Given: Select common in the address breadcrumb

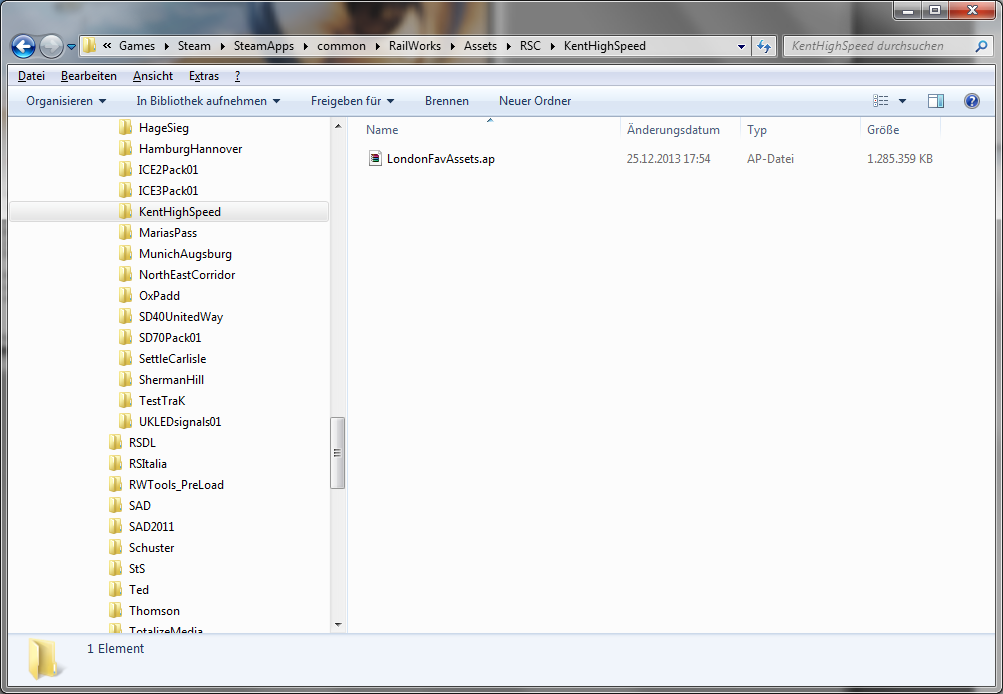Looking at the screenshot, I should [342, 46].
